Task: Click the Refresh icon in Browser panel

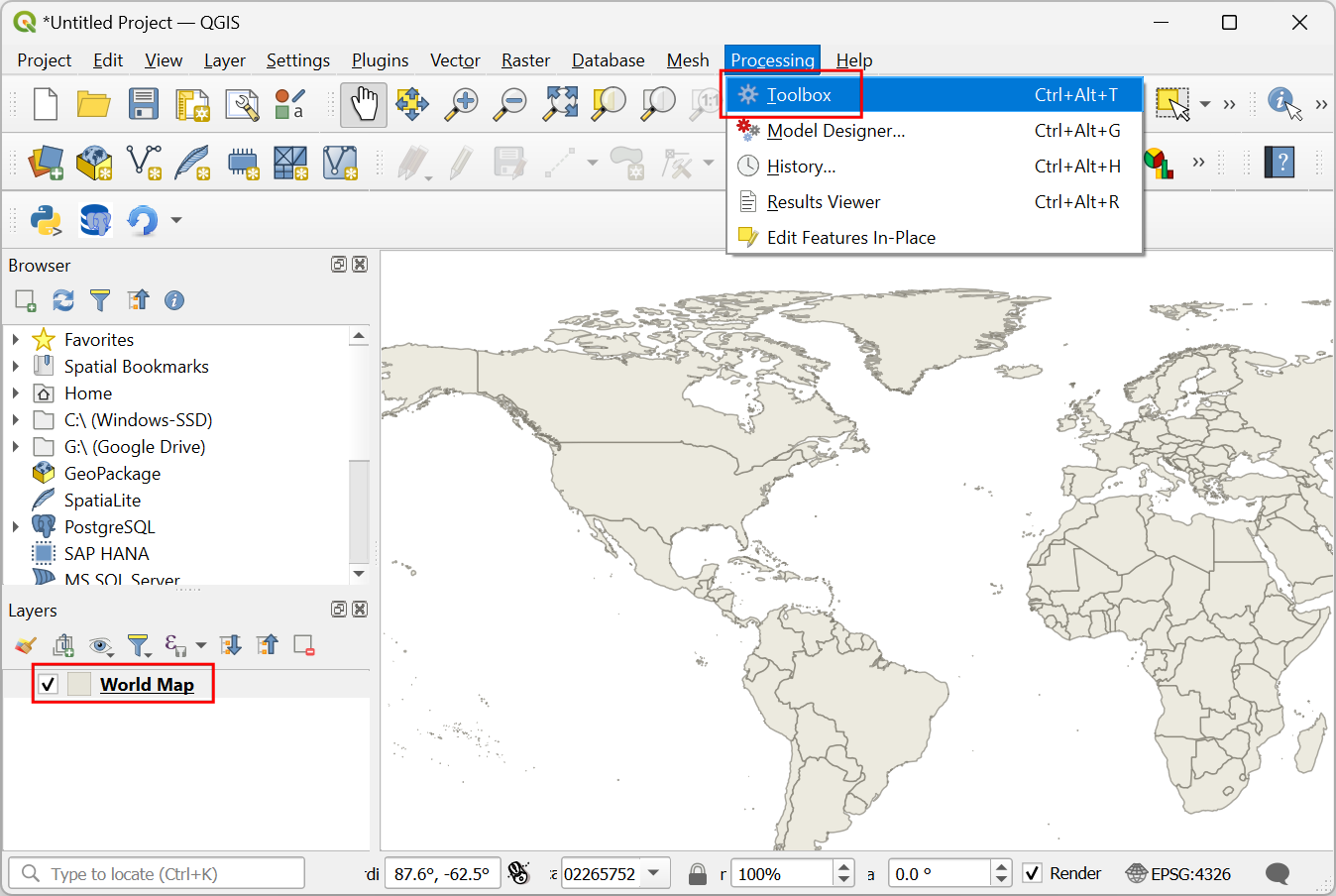Action: 63,300
